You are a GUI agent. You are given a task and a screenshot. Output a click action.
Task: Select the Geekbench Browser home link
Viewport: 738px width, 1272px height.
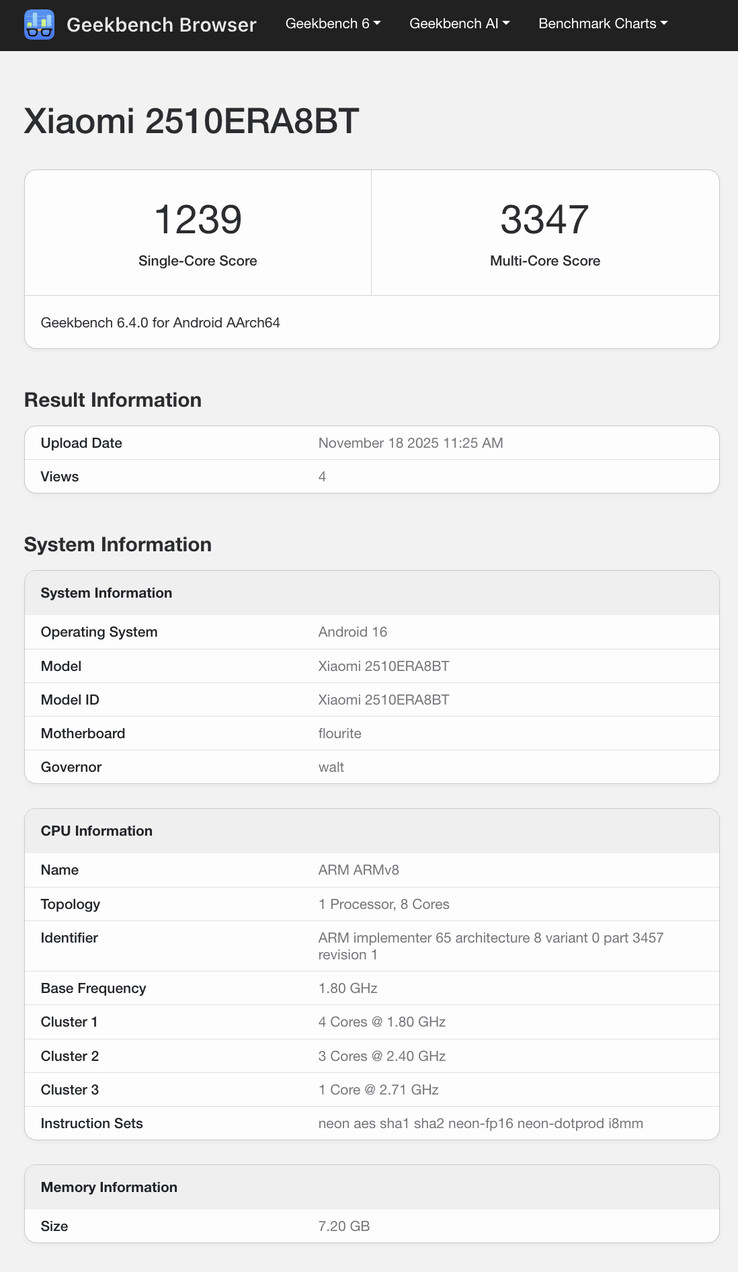[x=161, y=24]
